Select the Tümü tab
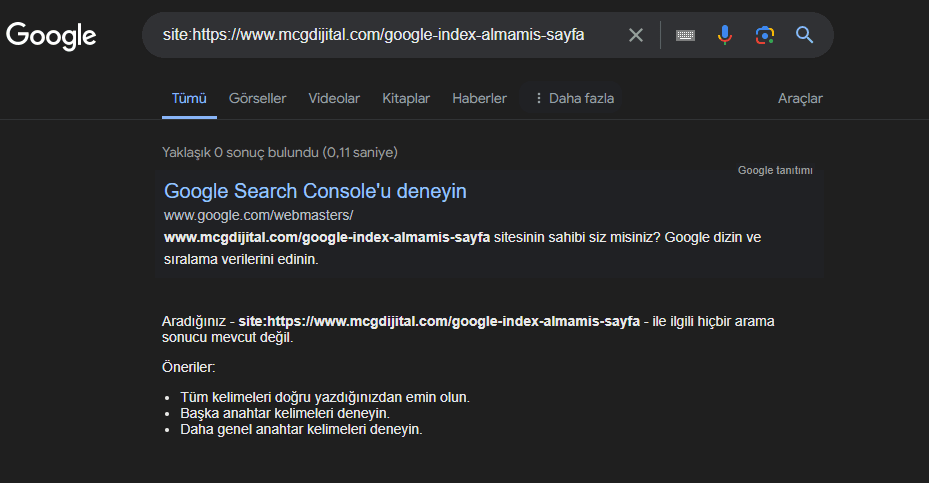Image resolution: width=929 pixels, height=483 pixels. pyautogui.click(x=189, y=98)
